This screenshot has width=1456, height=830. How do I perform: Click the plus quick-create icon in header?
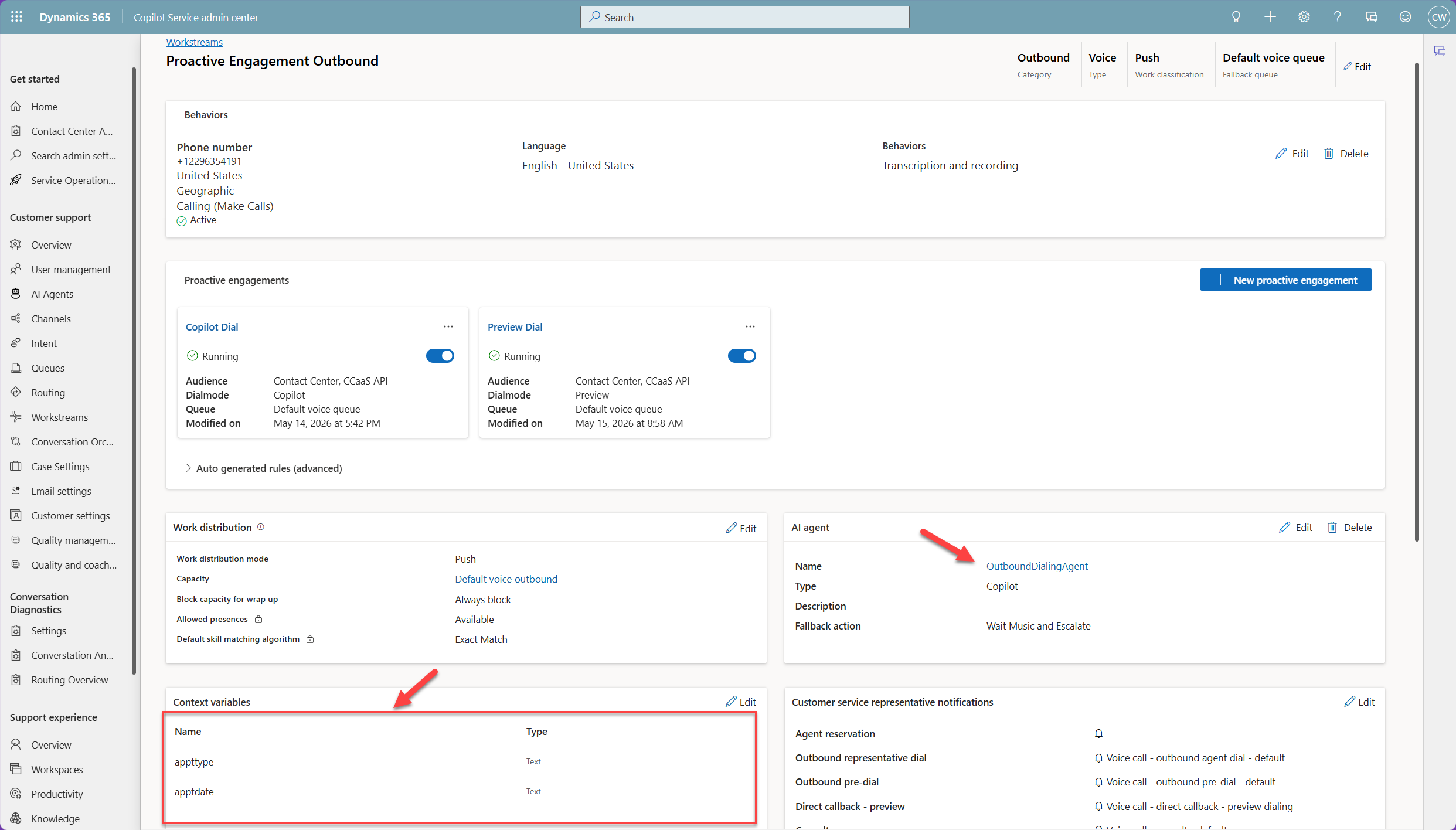(x=1270, y=17)
